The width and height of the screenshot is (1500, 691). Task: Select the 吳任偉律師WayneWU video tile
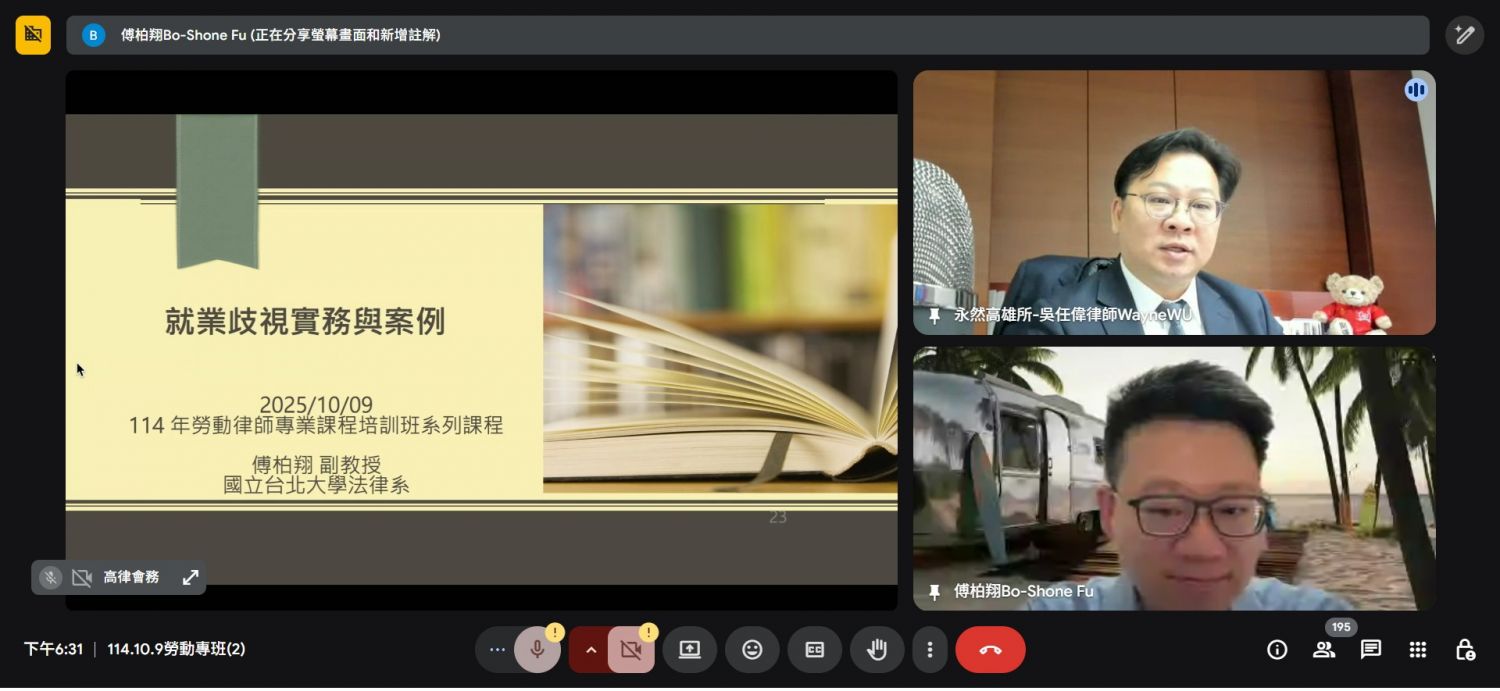click(1173, 202)
